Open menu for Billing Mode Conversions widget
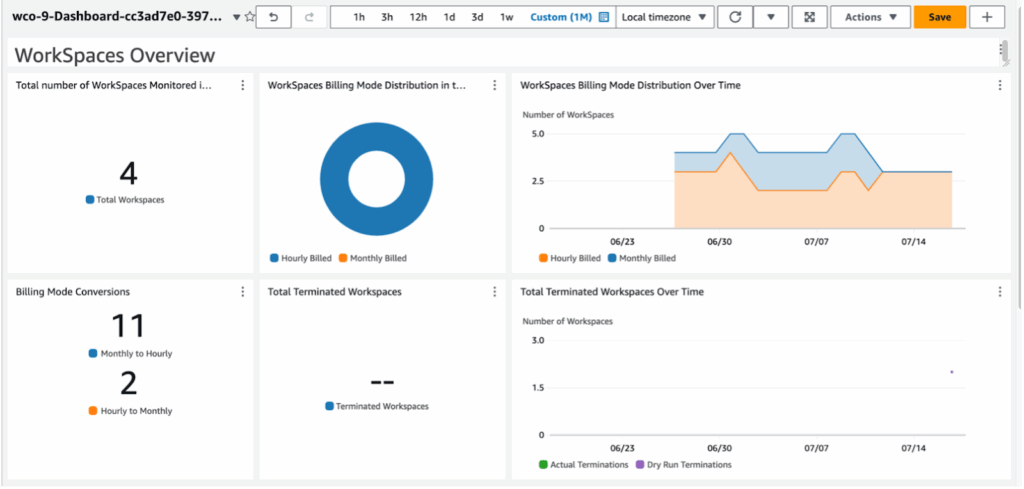Screen dimensions: 1024x489 click(242, 292)
